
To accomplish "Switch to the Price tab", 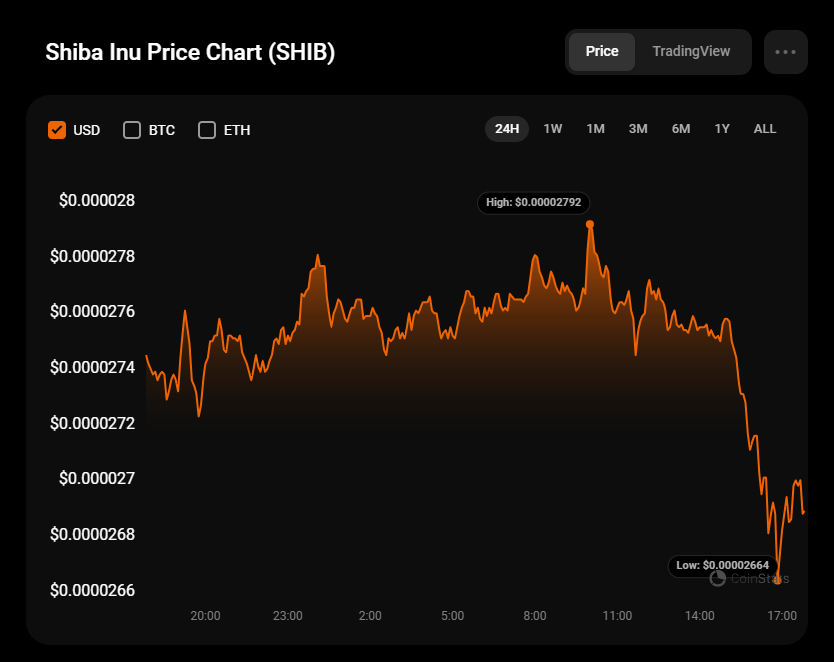I will [602, 52].
